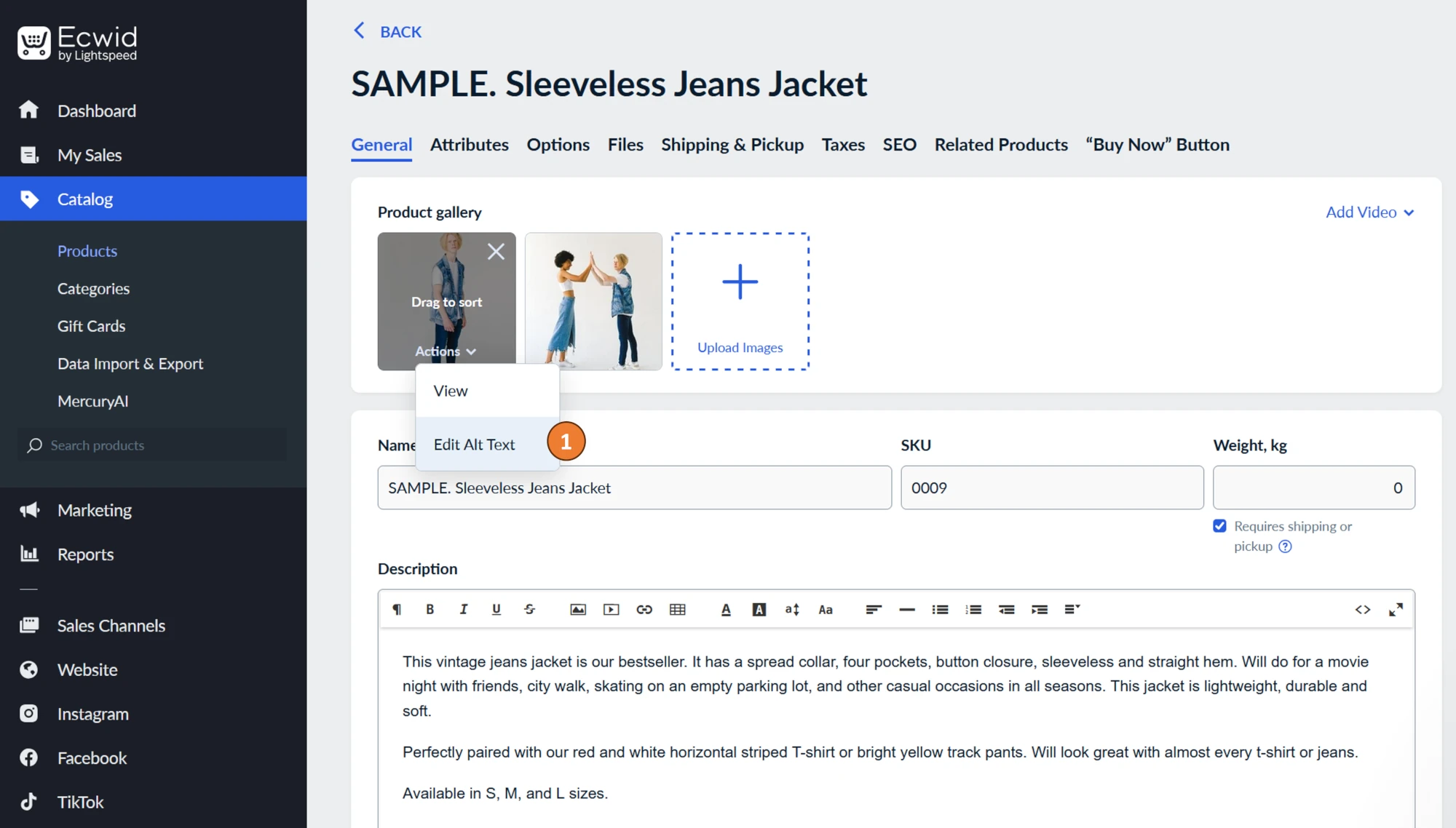Open the HTML code view of the description

[x=1363, y=609]
